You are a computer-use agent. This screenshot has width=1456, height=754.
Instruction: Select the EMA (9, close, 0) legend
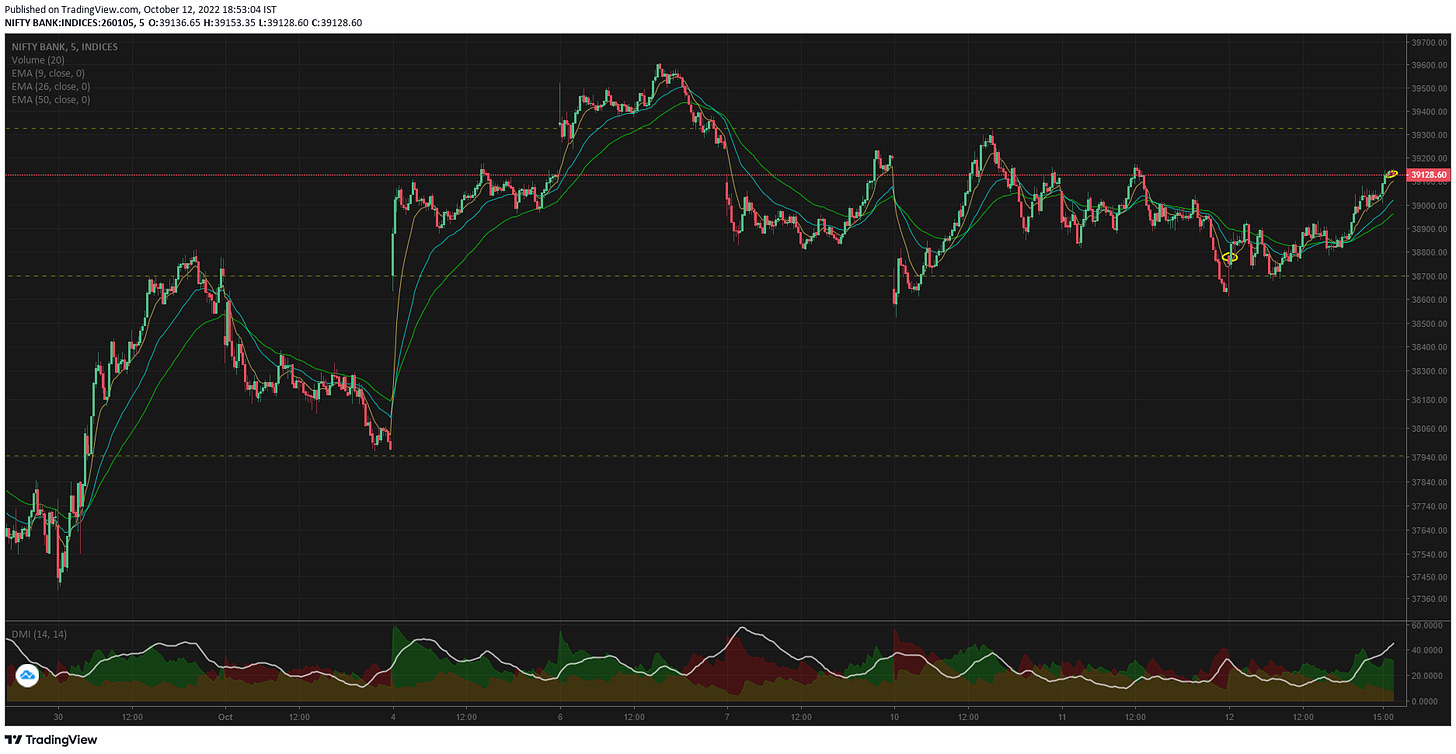(46, 73)
